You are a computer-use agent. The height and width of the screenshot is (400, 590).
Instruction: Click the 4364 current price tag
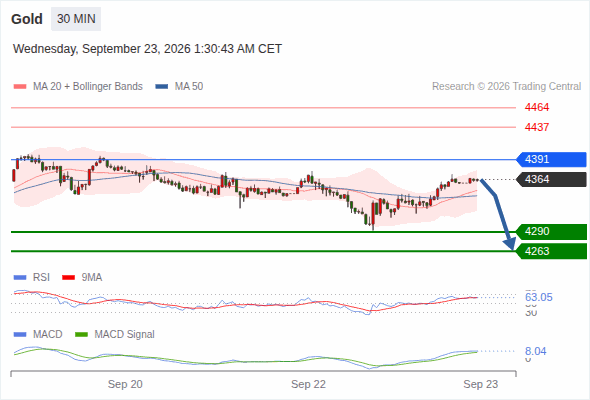[551, 179]
